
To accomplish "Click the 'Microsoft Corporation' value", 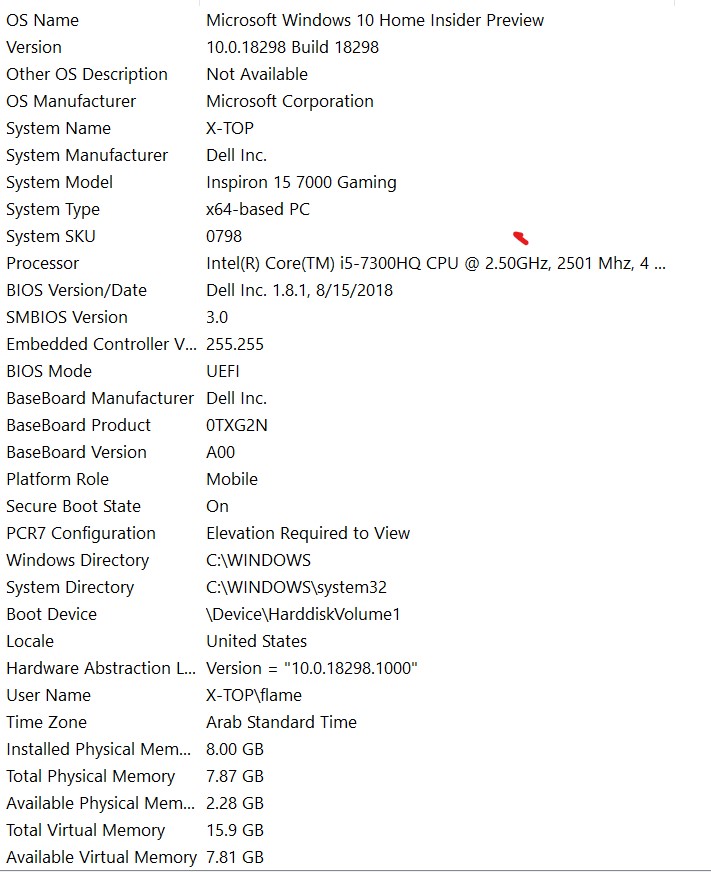I will 289,101.
